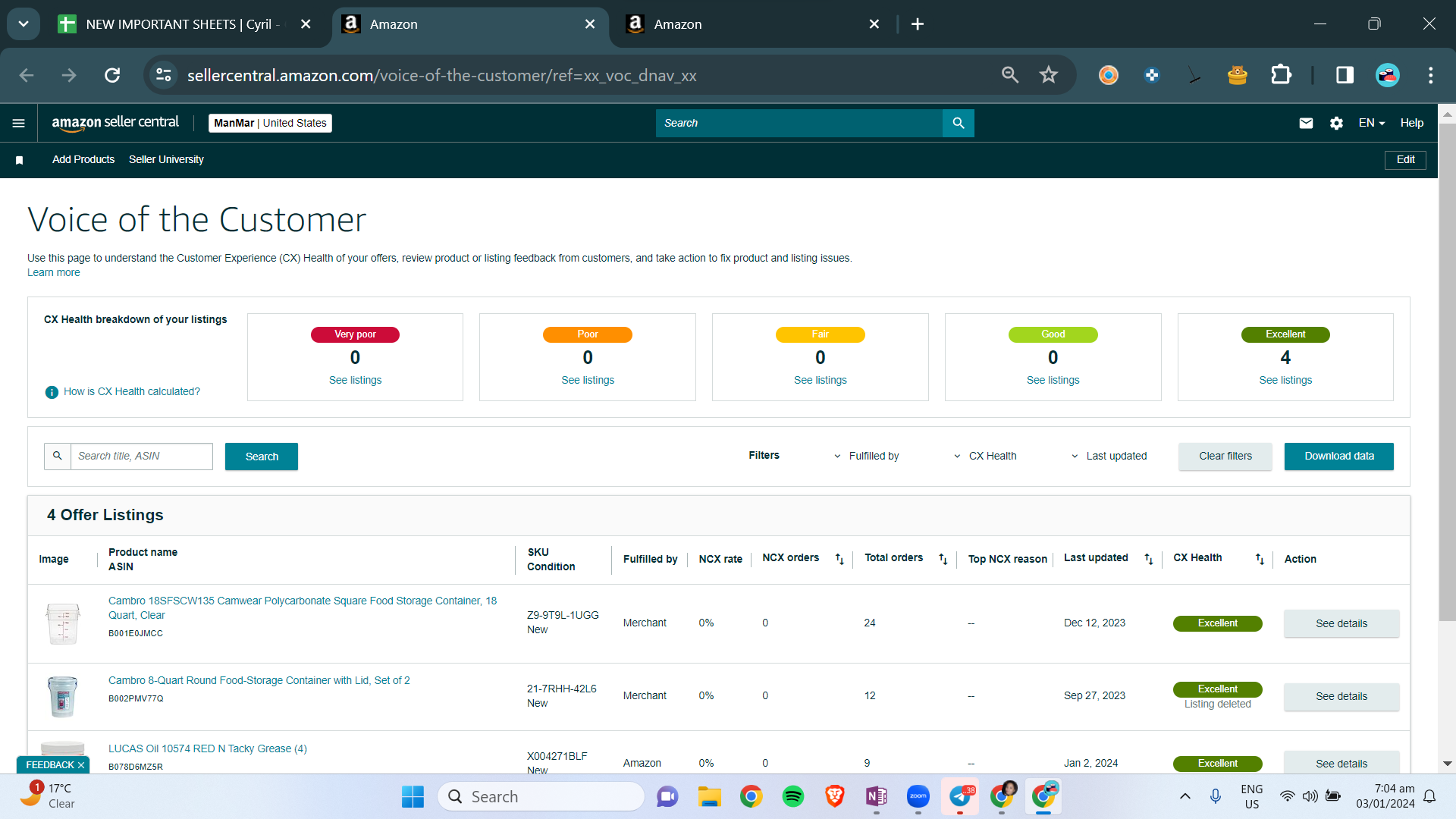This screenshot has width=1456, height=819.
Task: Open the LUCAS Oil Tacky Grease listing
Action: tap(208, 748)
